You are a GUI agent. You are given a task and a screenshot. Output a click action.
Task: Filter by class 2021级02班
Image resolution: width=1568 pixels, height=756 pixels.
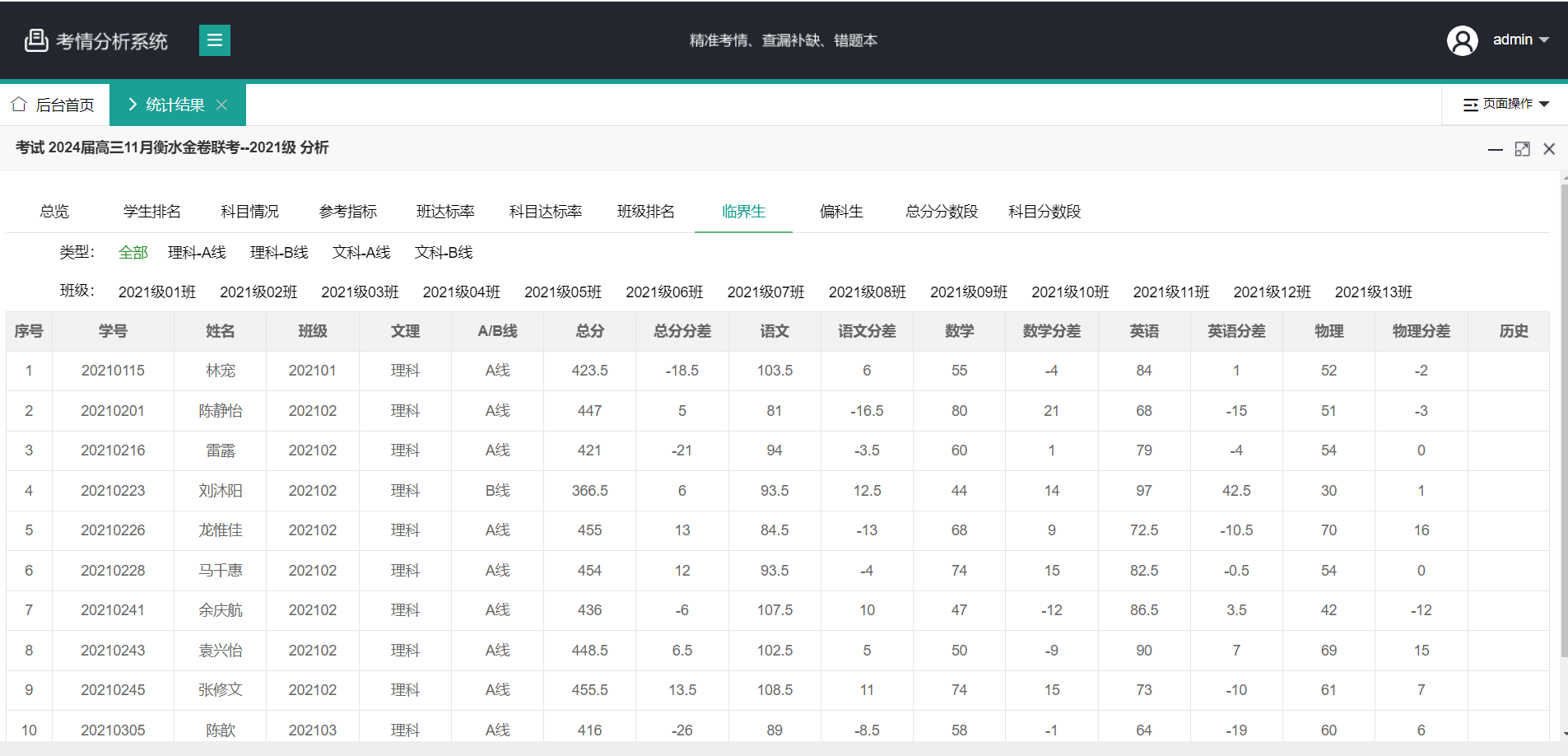click(x=258, y=292)
